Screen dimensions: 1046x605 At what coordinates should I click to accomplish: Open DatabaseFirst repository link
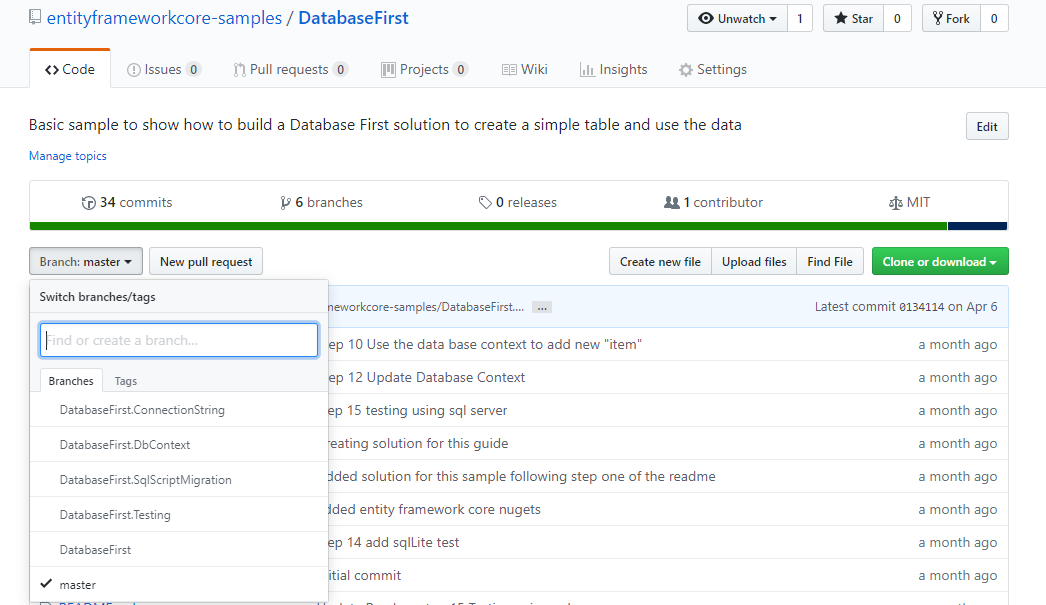pyautogui.click(x=353, y=18)
